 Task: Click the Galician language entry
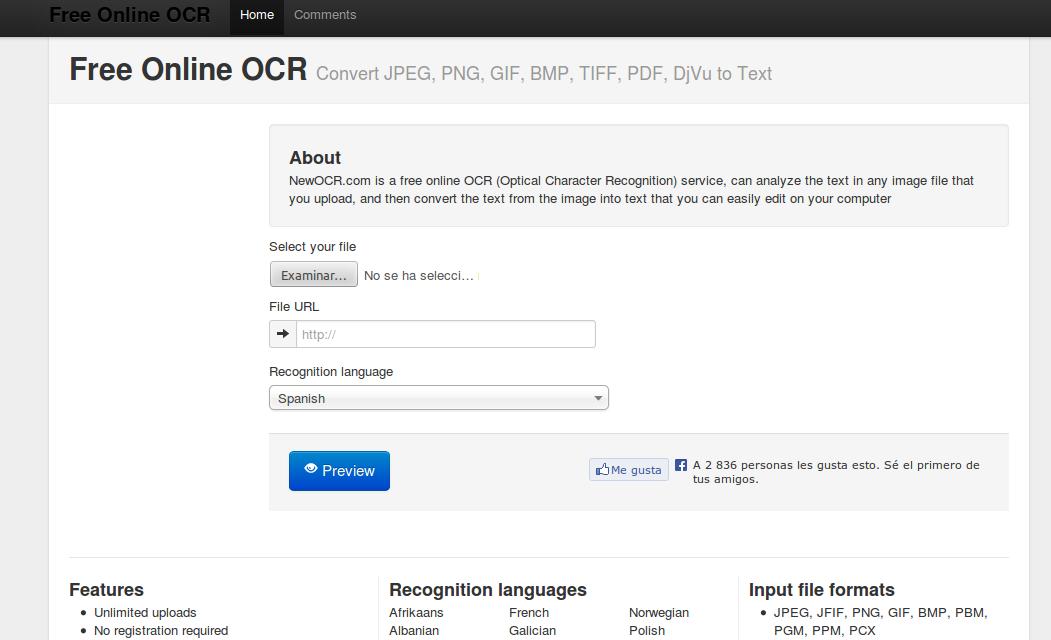click(x=532, y=630)
